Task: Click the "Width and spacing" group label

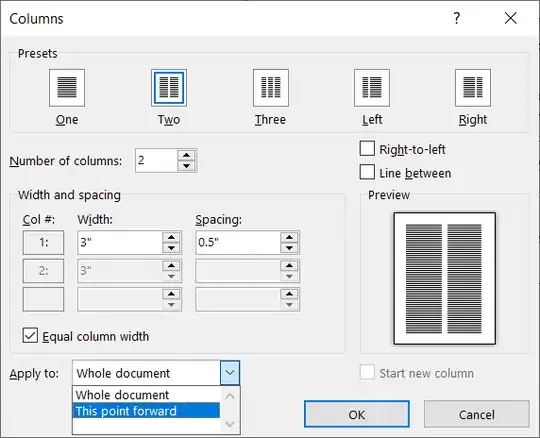Action: point(69,195)
